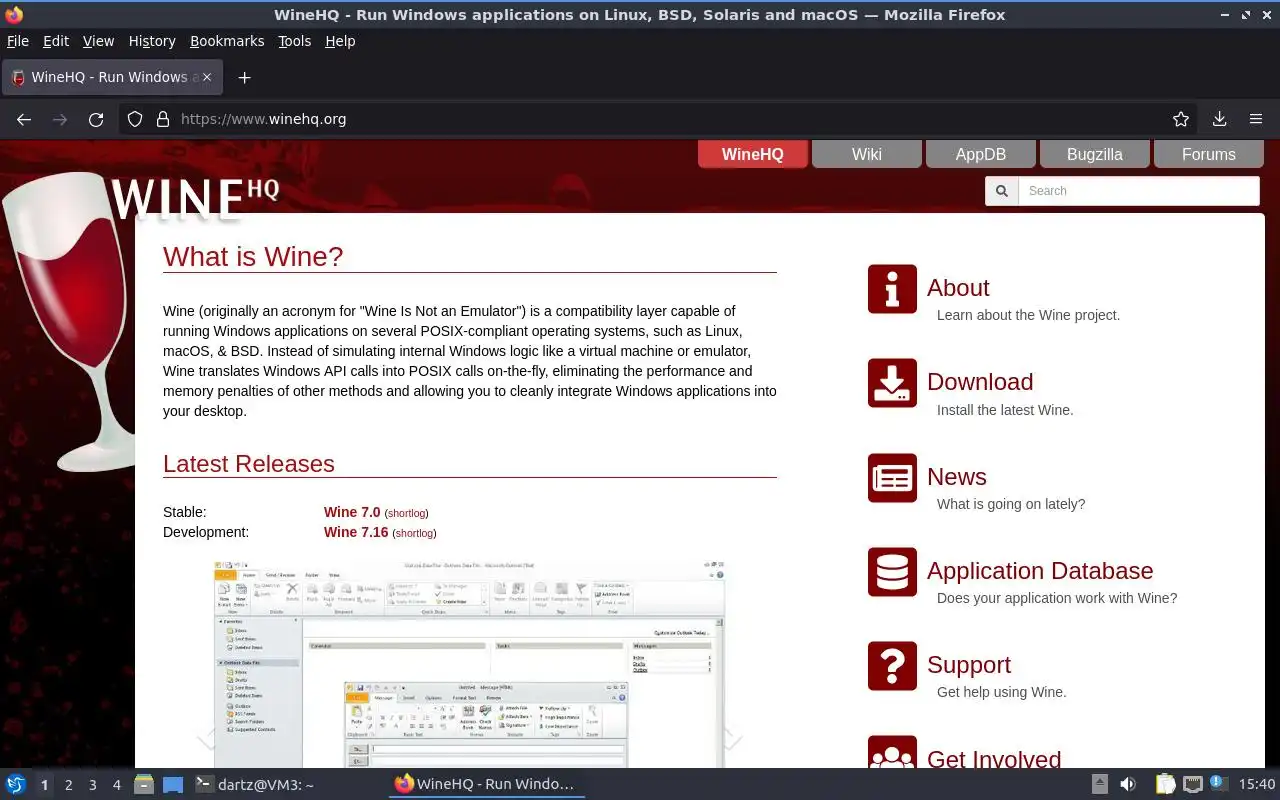Click the network status tray icon
The image size is (1280, 800).
pos(1192,784)
